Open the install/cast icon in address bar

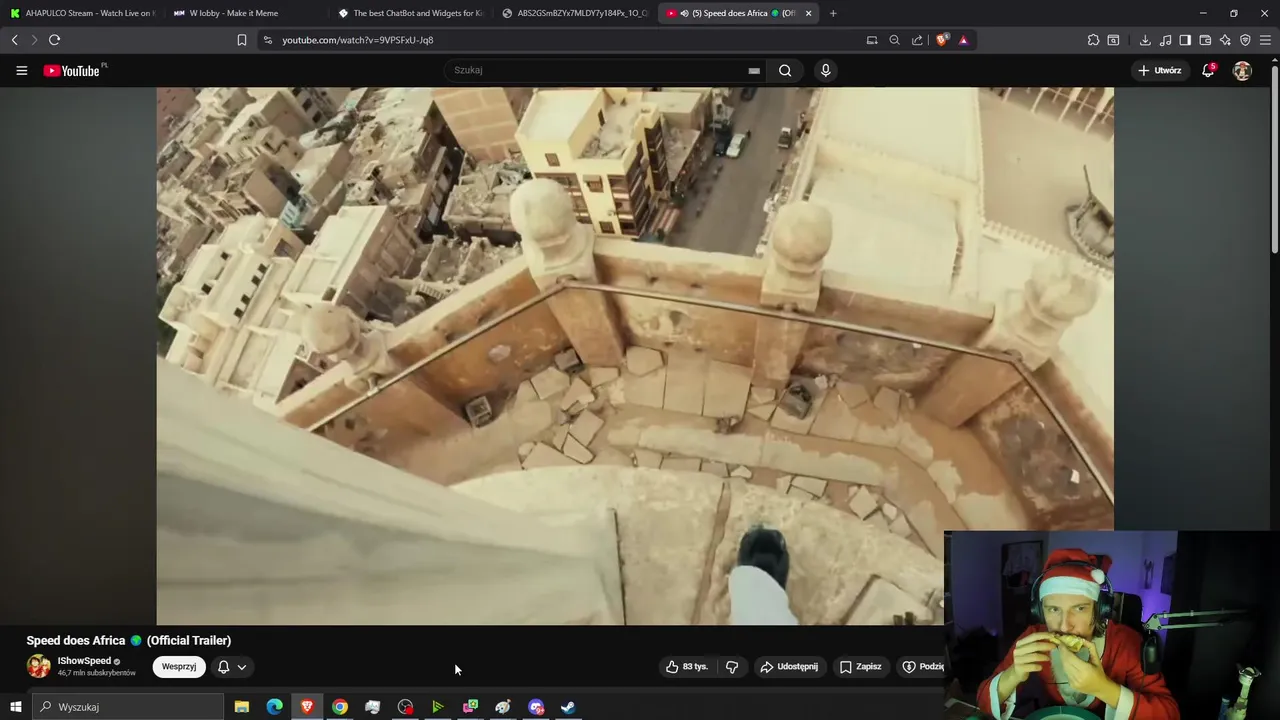click(x=872, y=40)
